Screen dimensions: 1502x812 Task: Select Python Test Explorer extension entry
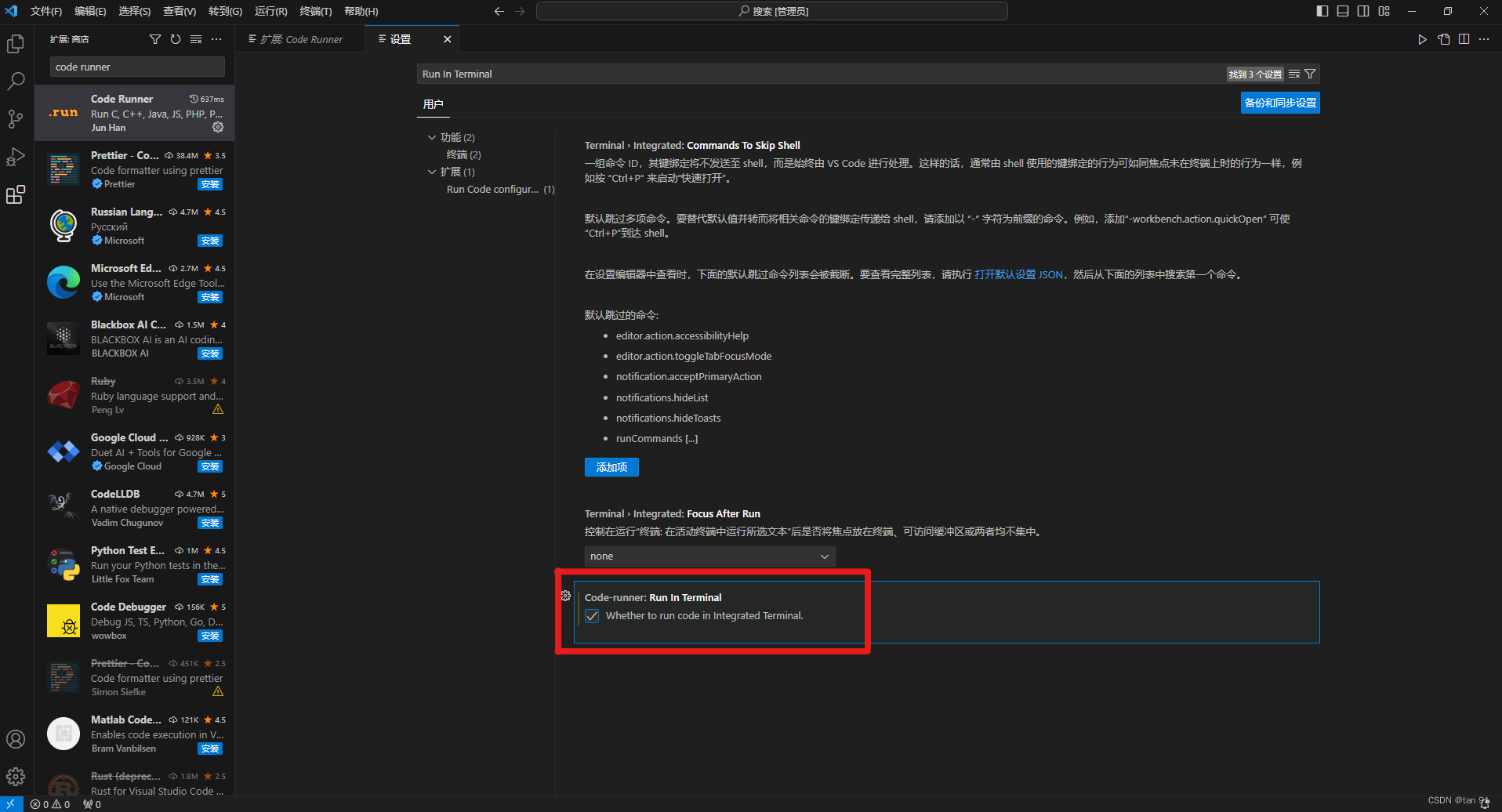pos(135,564)
